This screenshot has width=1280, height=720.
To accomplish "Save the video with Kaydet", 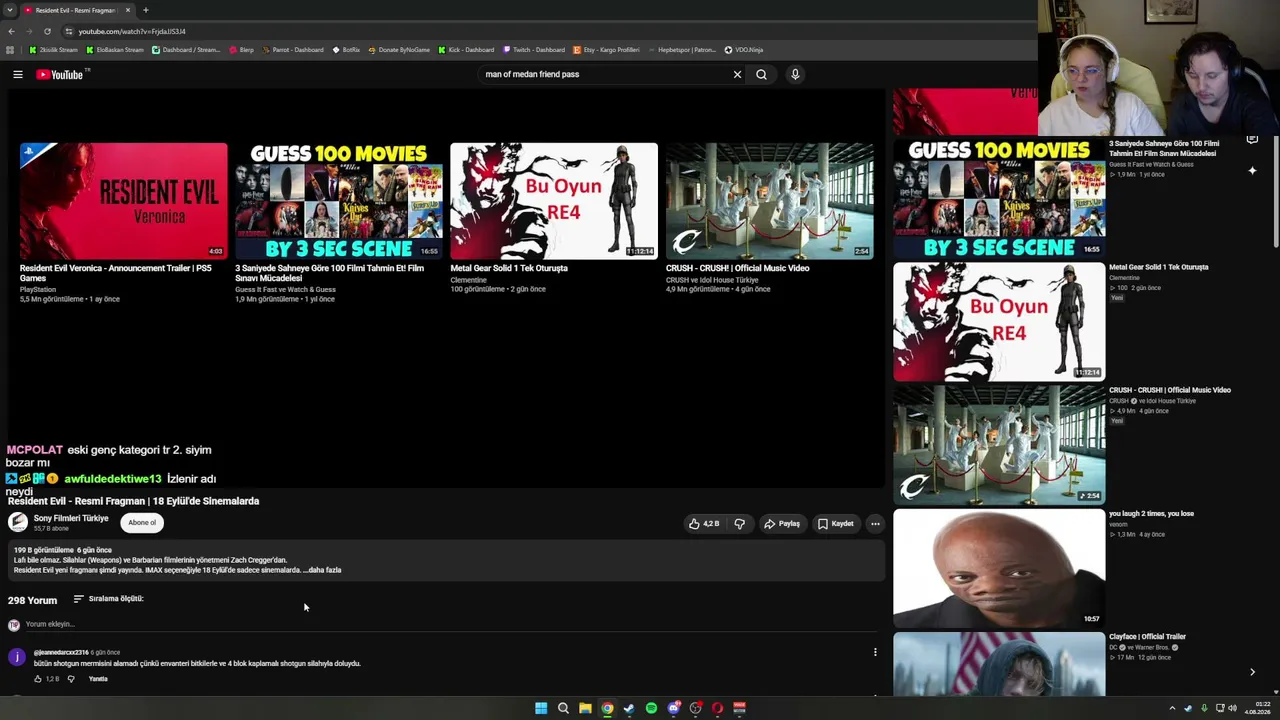I will pos(836,523).
